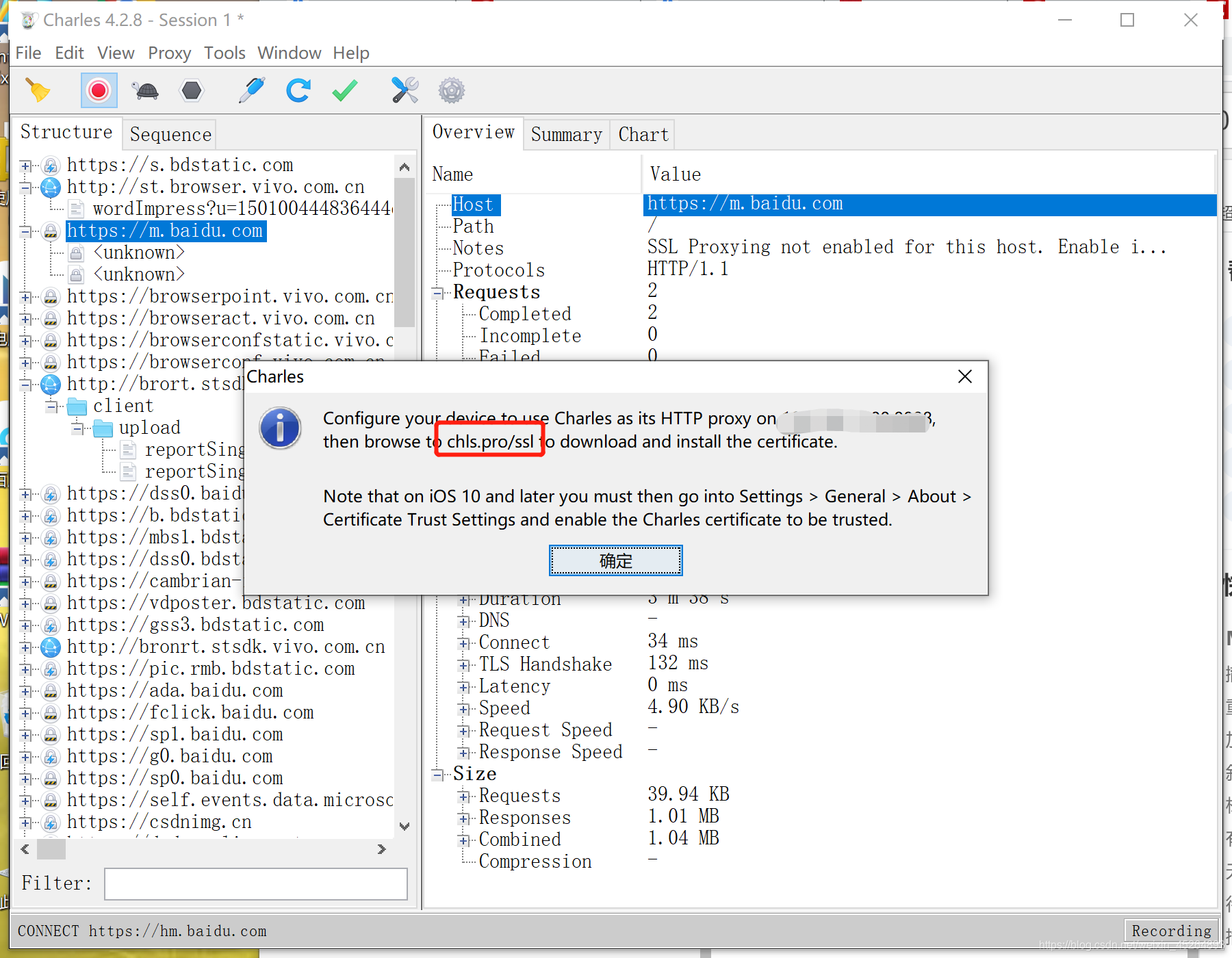Select https://csdnimg.cn host

point(159,822)
